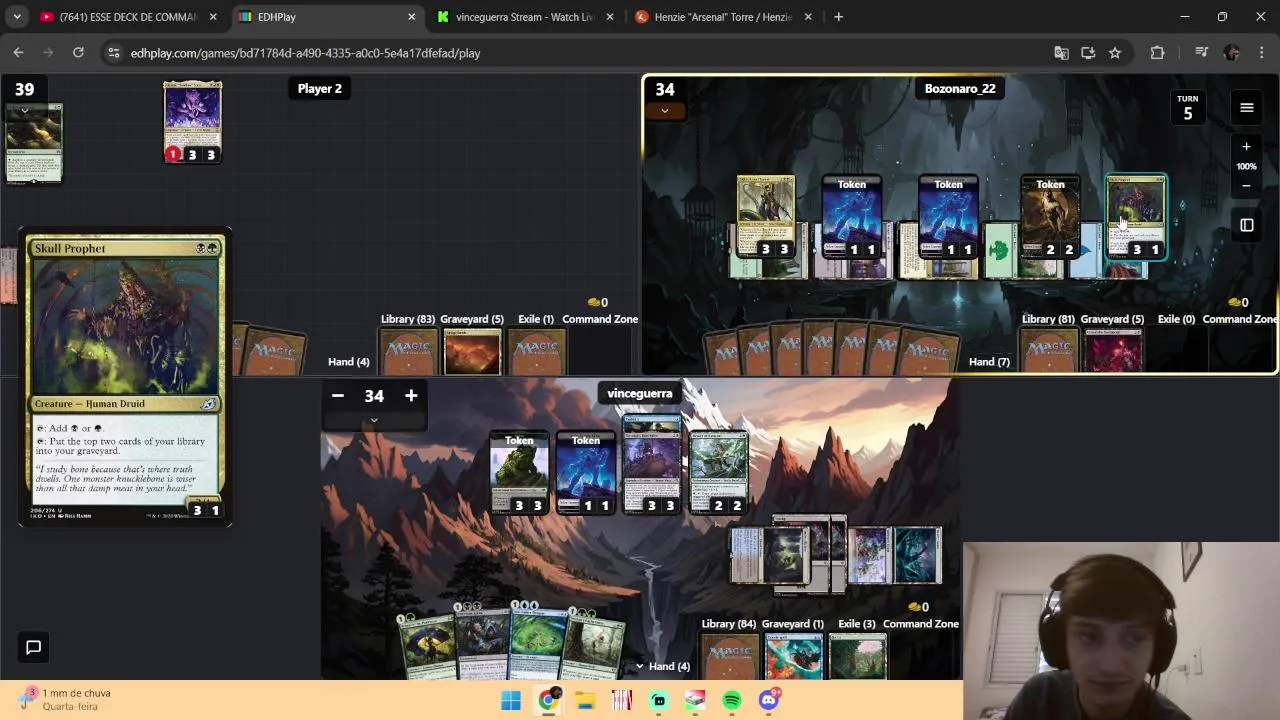The width and height of the screenshot is (1280, 720).
Task: Select the vinceguerra player name label
Action: [x=639, y=393]
